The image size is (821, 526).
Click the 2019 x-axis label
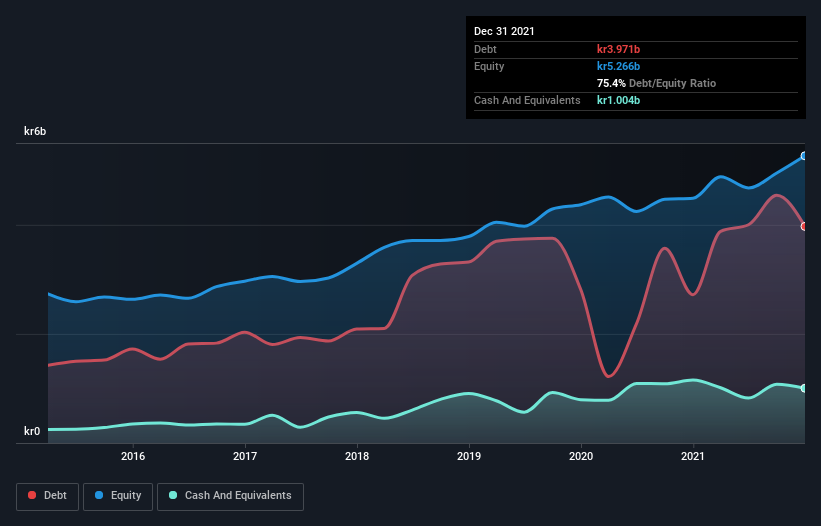click(x=469, y=456)
